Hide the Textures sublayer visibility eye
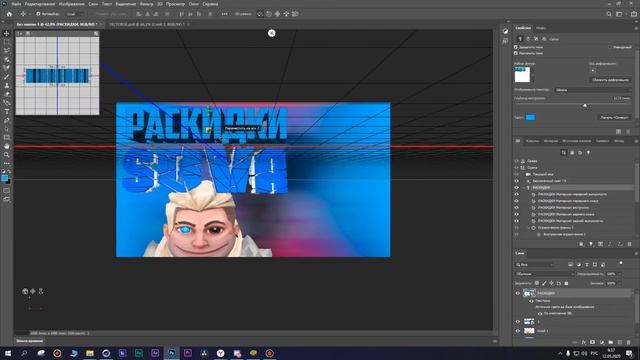Image resolution: width=640 pixels, height=360 pixels. pos(531,301)
